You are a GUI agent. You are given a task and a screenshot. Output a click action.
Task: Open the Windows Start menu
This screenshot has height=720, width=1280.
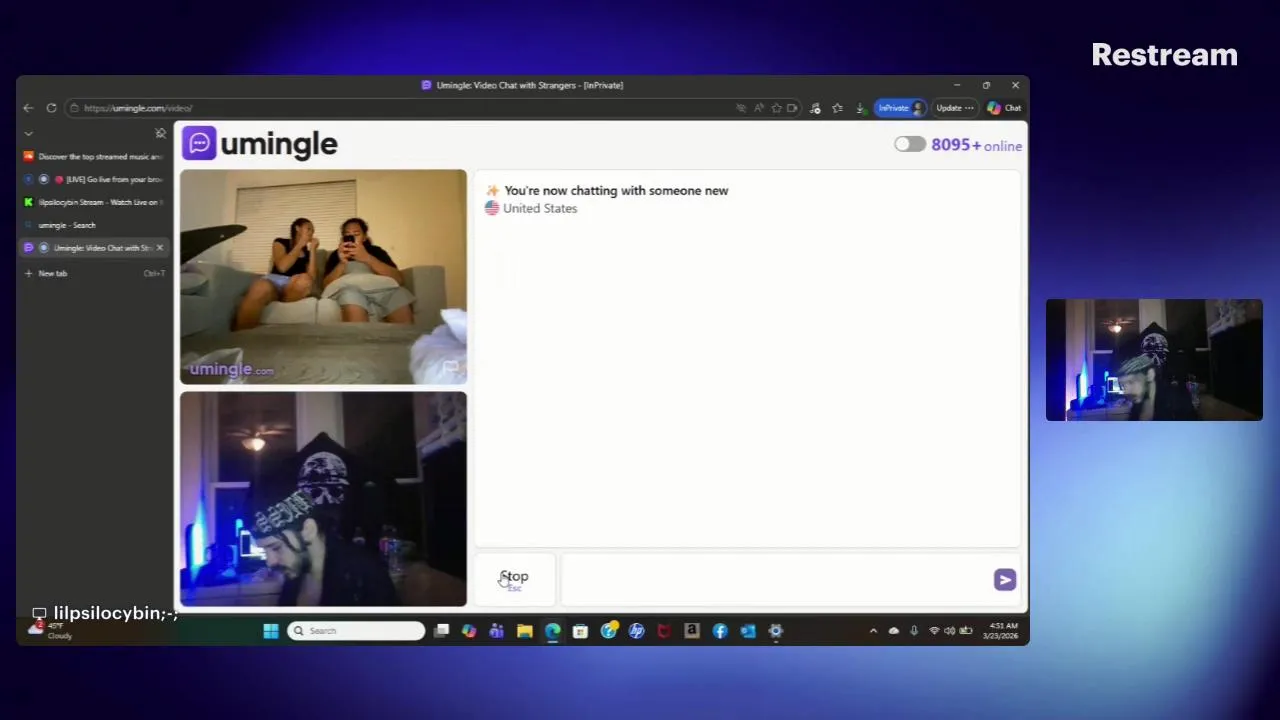270,631
